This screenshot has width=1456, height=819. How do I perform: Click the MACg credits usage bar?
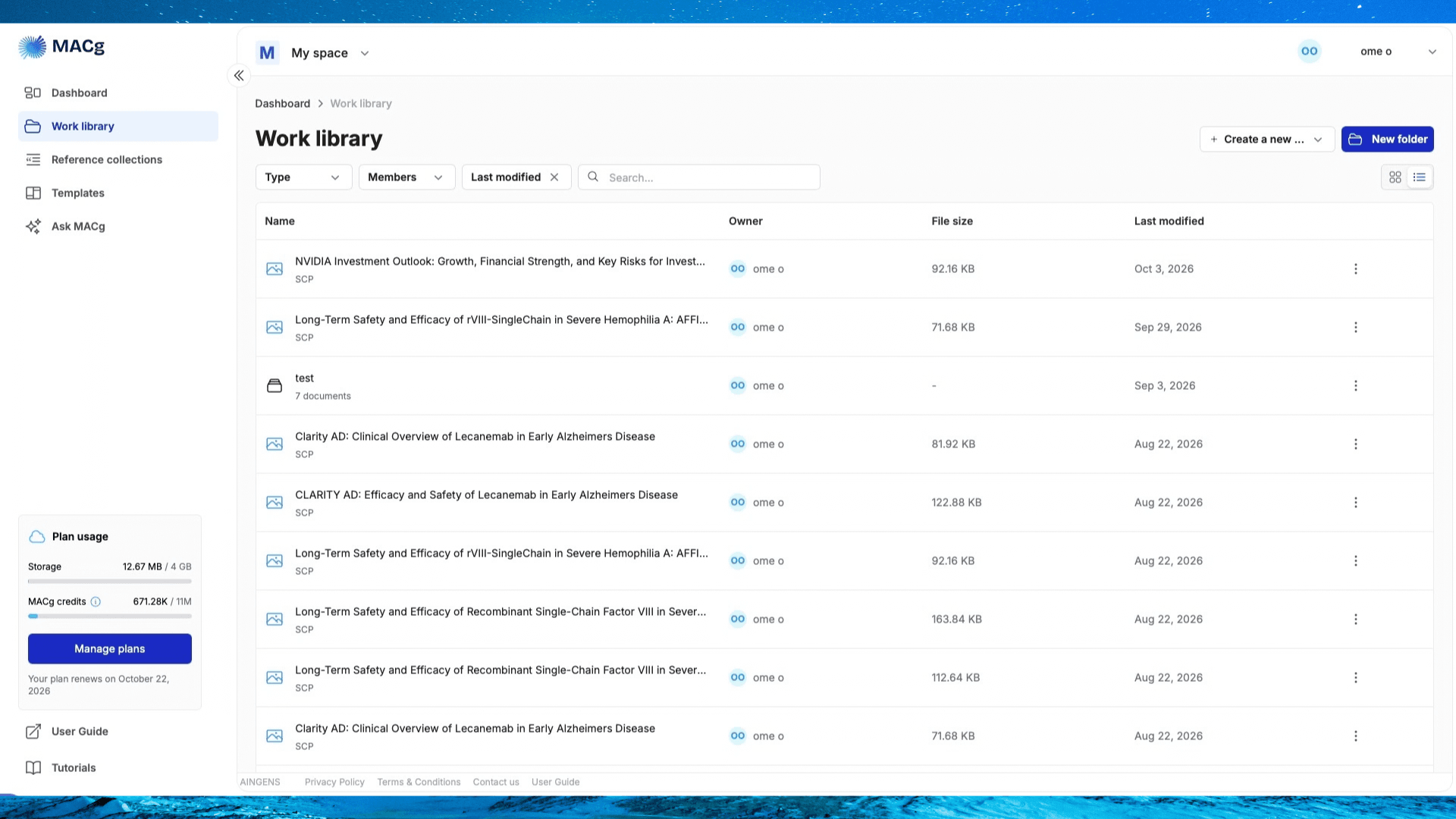[x=110, y=616]
